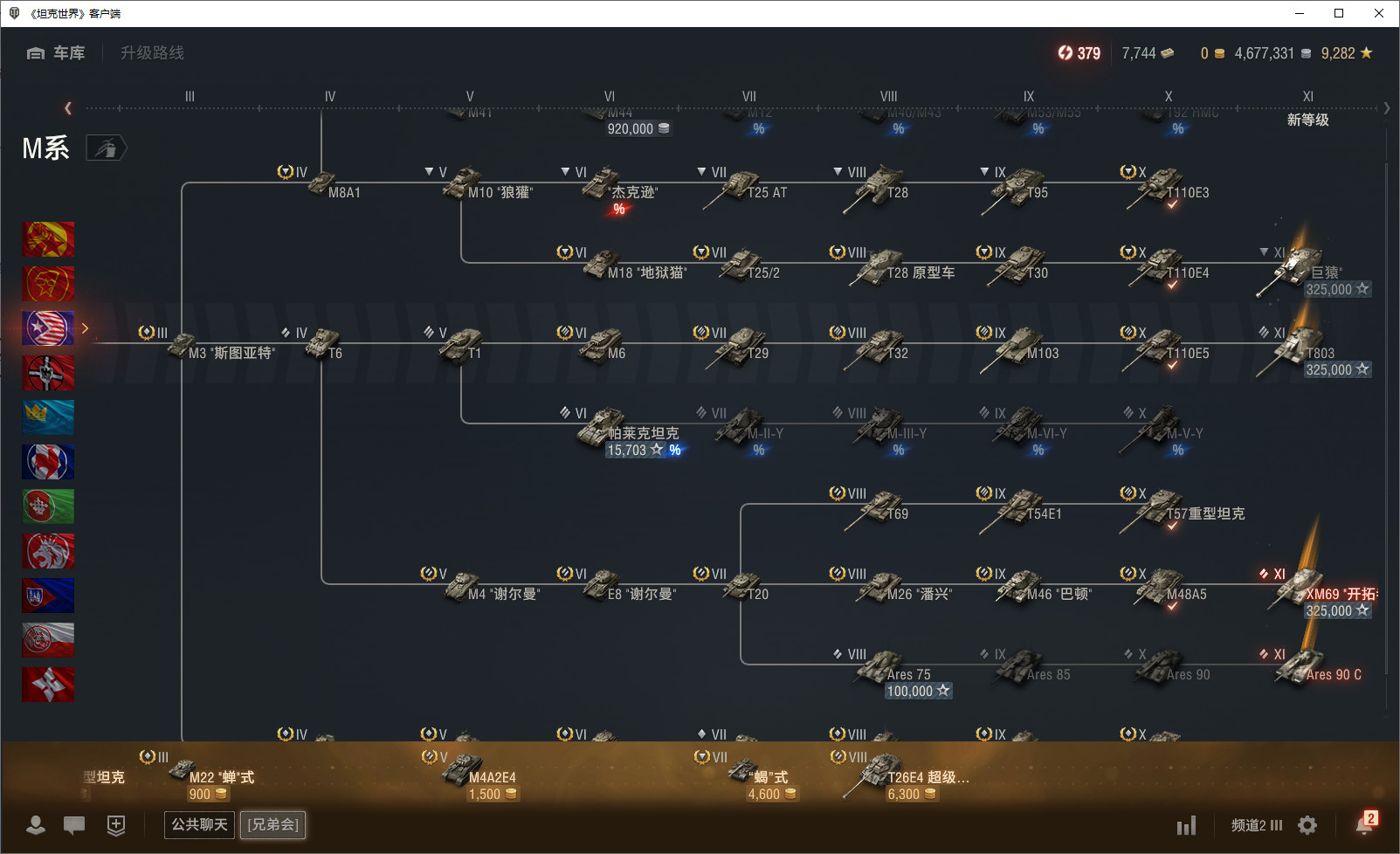
Task: Select the T25 AT tank icon
Action: point(732,188)
